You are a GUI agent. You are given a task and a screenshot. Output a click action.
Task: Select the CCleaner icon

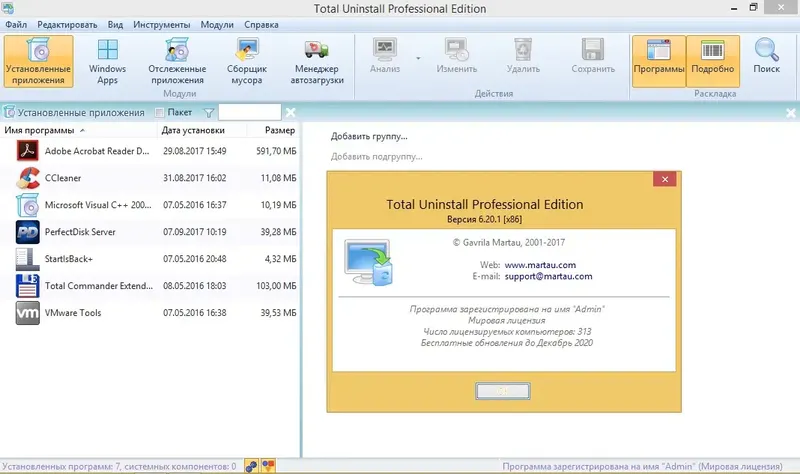coord(28,178)
